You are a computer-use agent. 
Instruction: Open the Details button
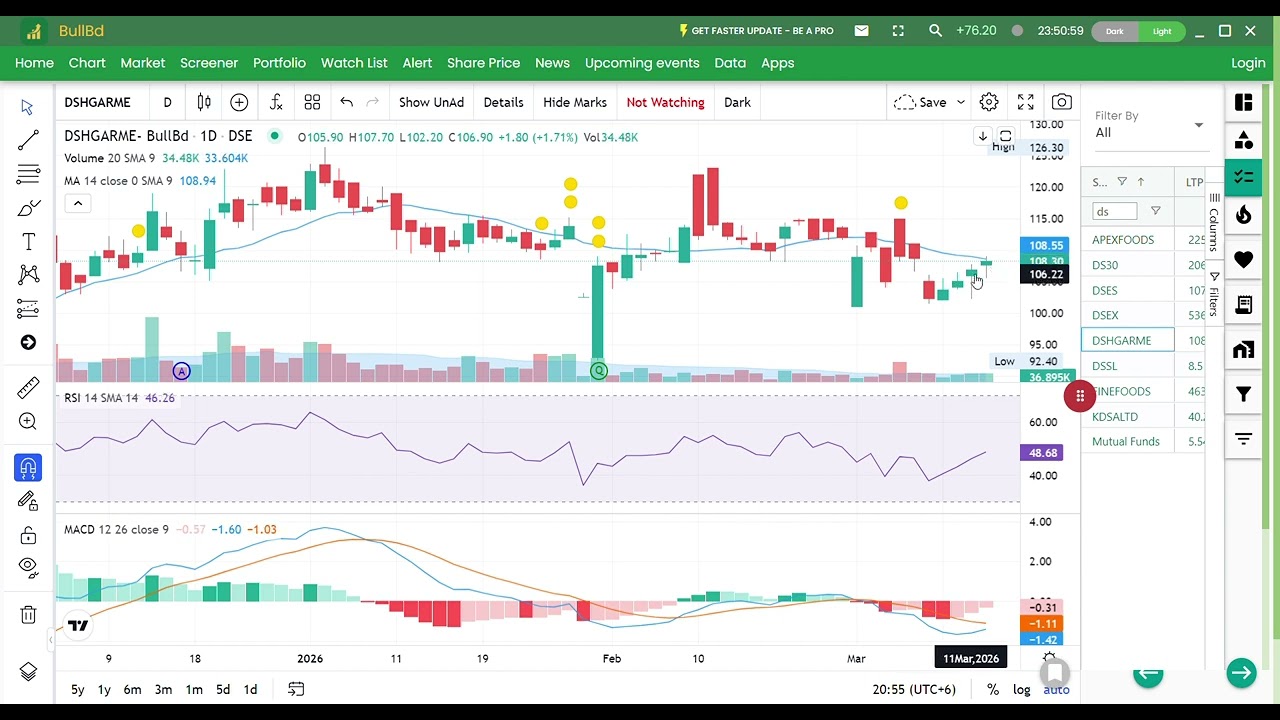click(x=503, y=102)
